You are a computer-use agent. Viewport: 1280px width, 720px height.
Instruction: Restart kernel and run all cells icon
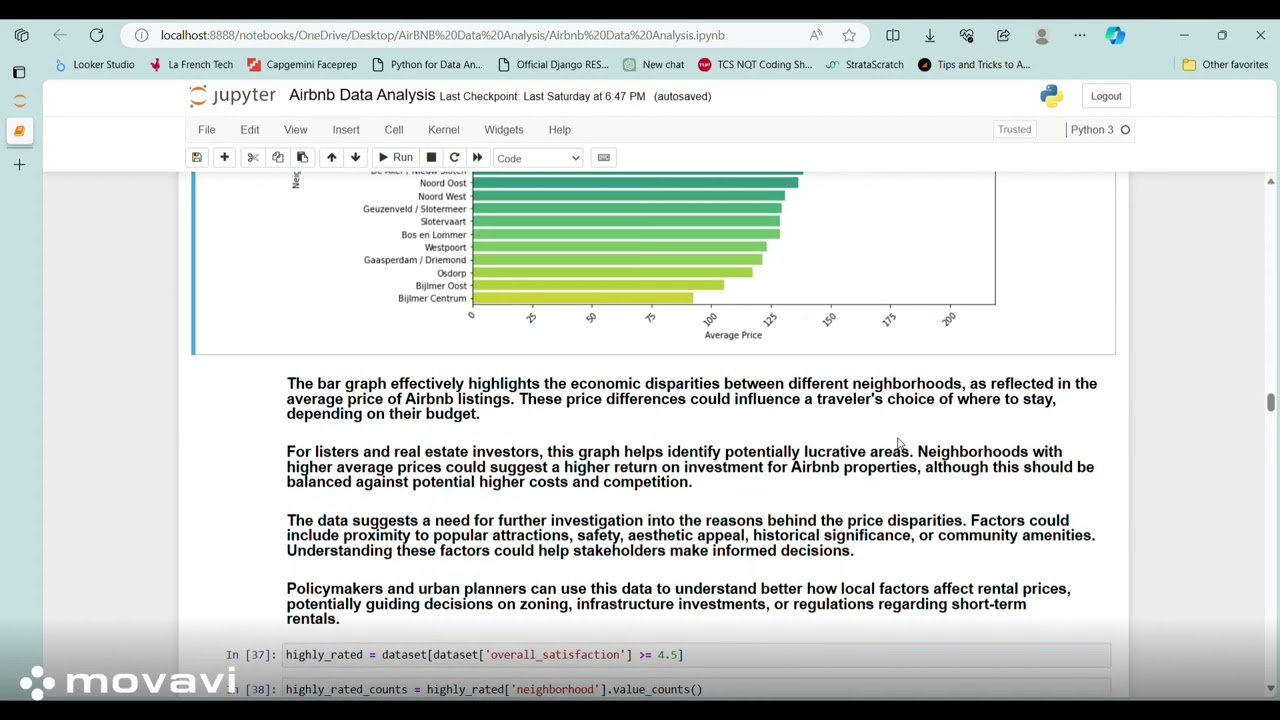pyautogui.click(x=477, y=158)
